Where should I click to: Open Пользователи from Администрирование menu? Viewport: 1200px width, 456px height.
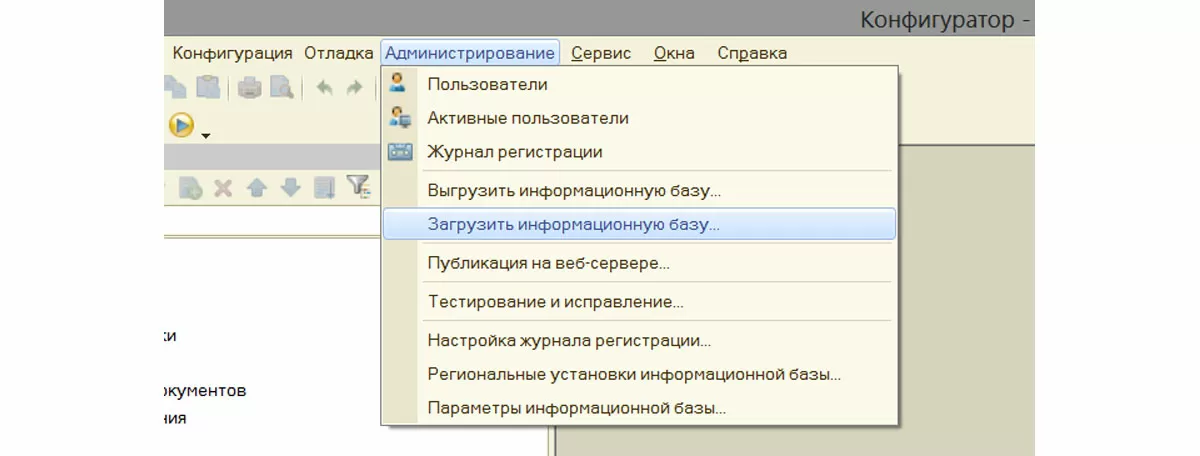(x=487, y=84)
